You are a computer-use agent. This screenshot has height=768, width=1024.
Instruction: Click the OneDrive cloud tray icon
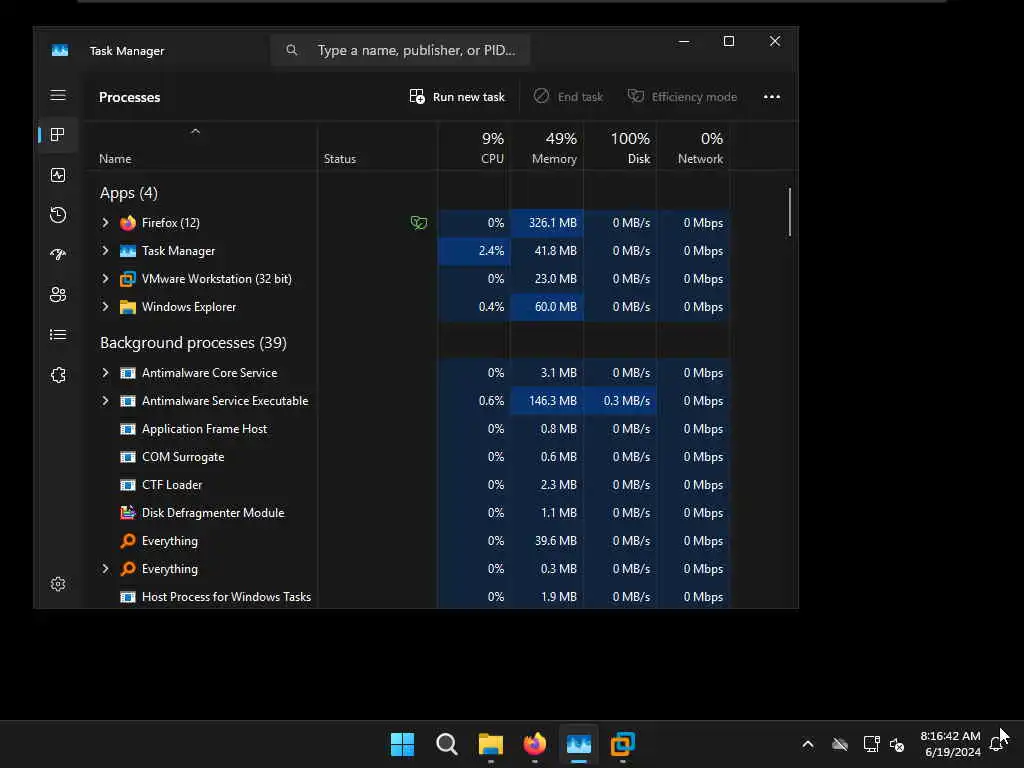coord(840,744)
